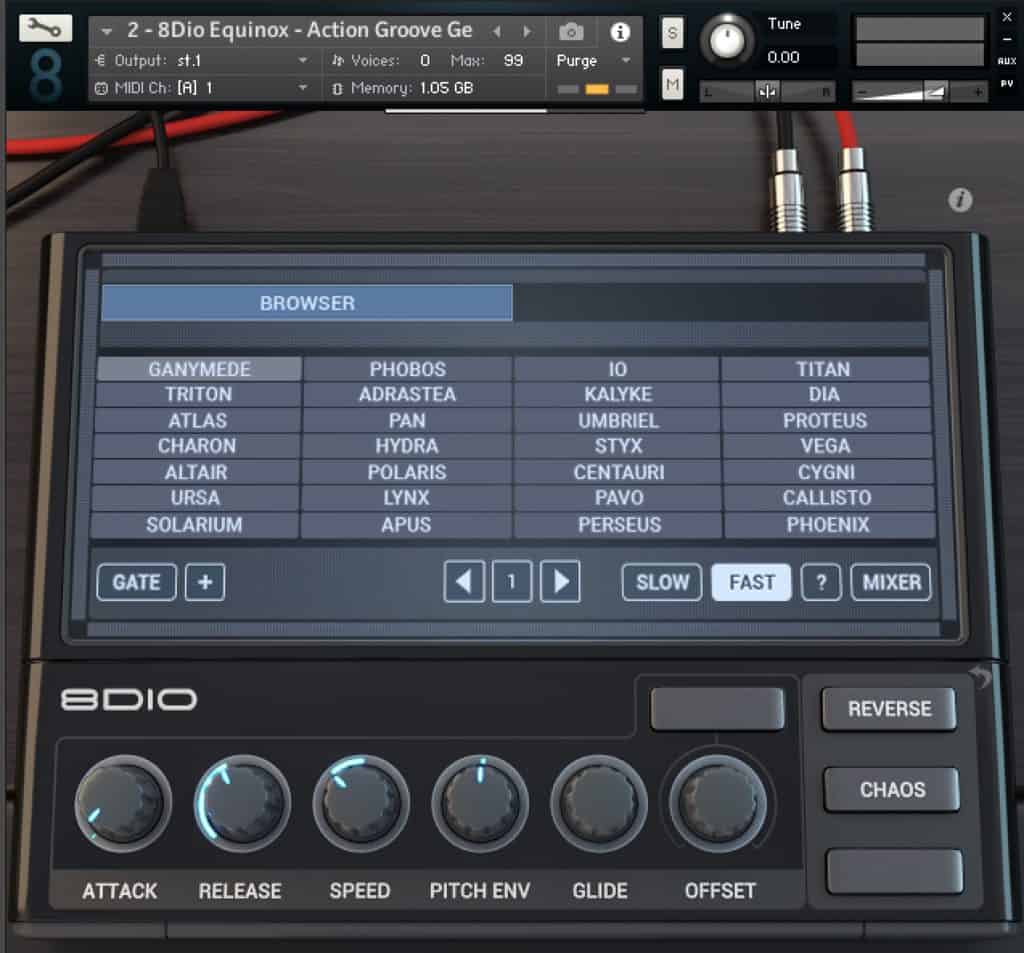The width and height of the screenshot is (1024, 953).
Task: Select the CENTAURI preset
Action: (x=619, y=472)
